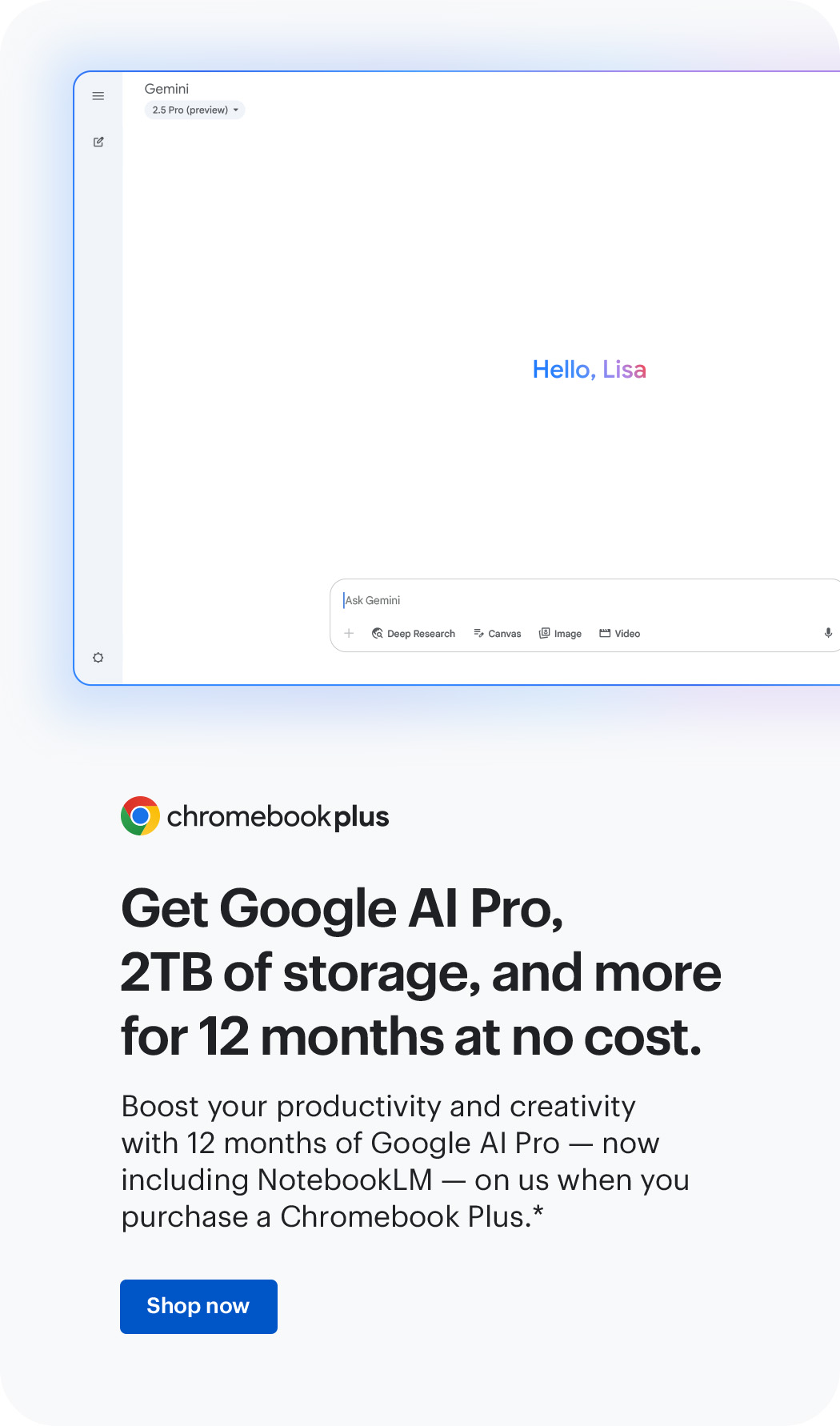Select the Deep Research tool
The width and height of the screenshot is (840, 1426).
point(414,634)
